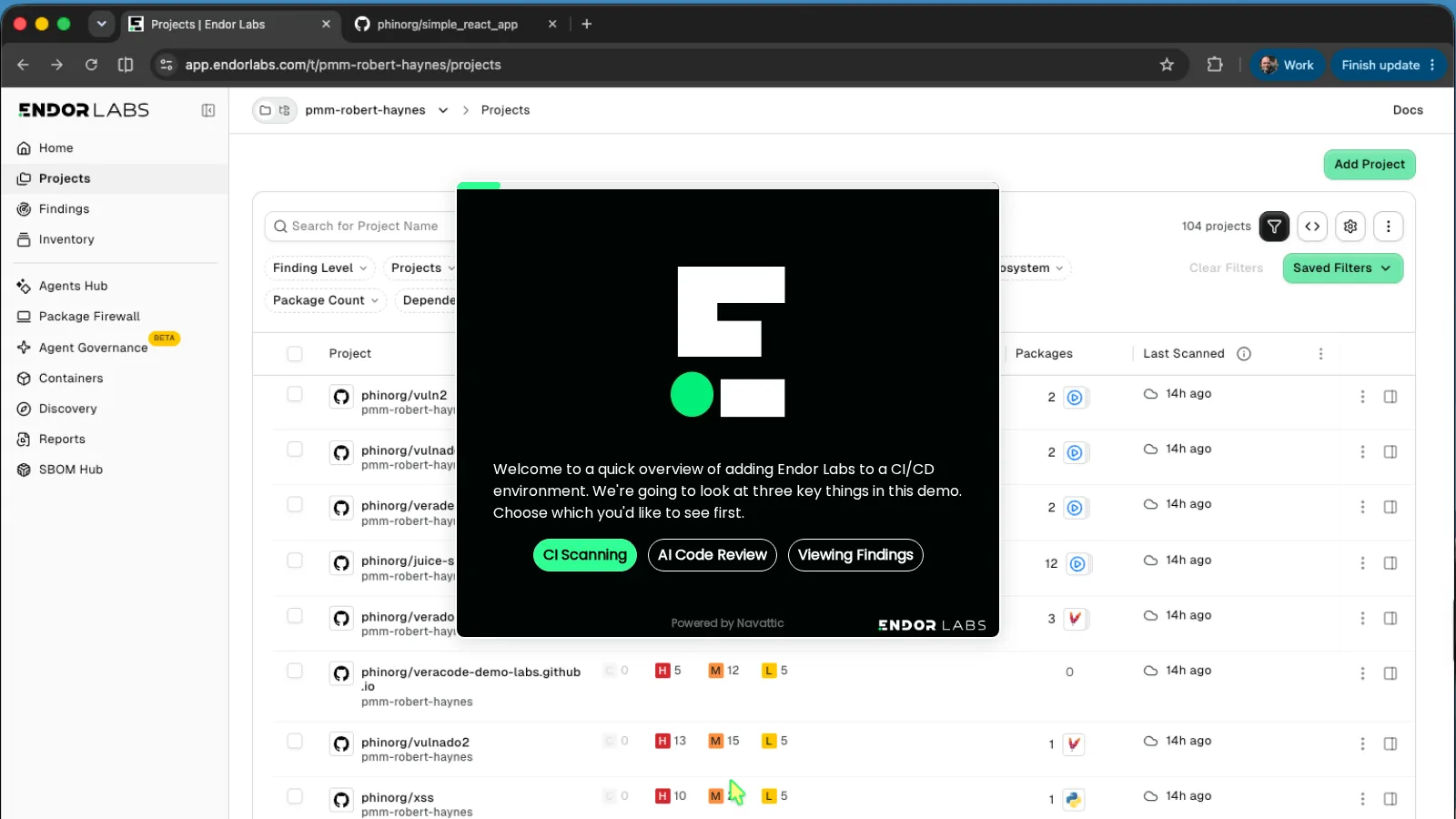Screen dimensions: 1456x819
Task: Open Package Firewall section
Action: pyautogui.click(x=89, y=317)
